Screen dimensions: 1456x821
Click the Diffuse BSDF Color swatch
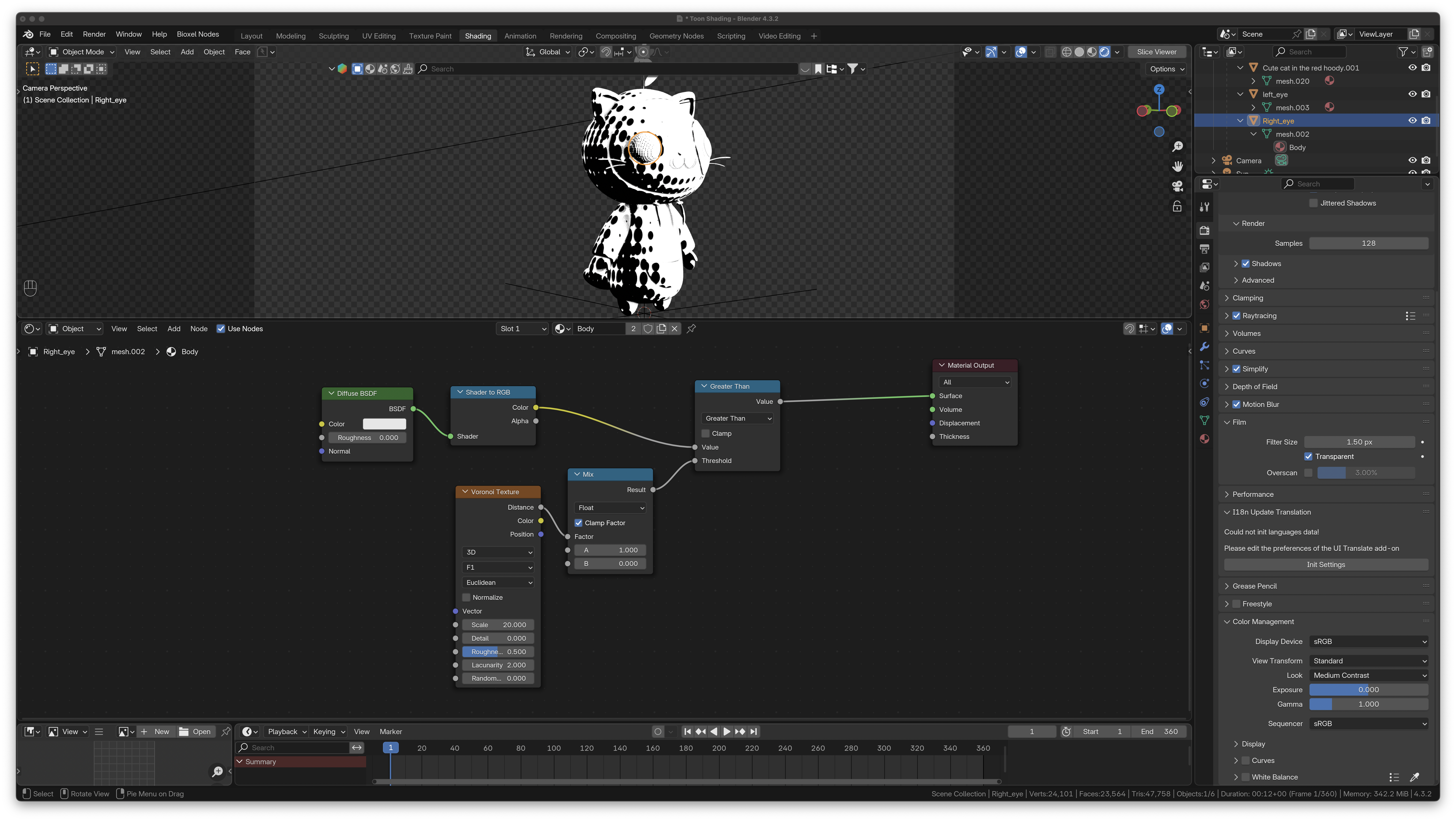pos(384,424)
